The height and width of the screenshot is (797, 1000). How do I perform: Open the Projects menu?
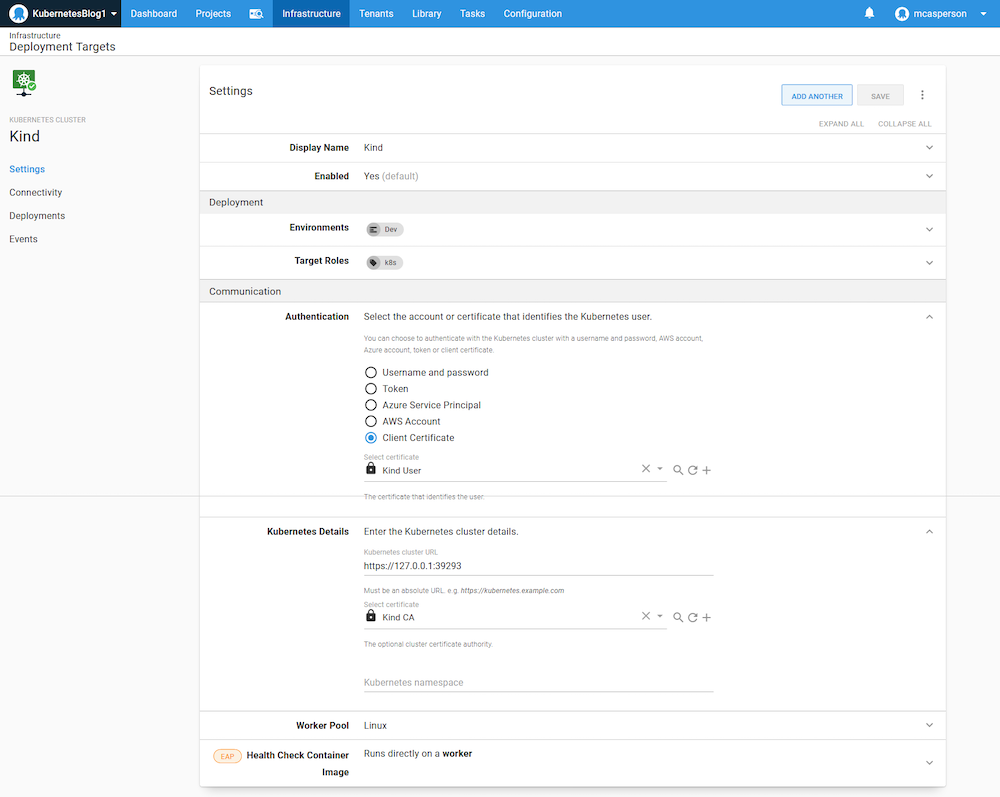[x=213, y=14]
